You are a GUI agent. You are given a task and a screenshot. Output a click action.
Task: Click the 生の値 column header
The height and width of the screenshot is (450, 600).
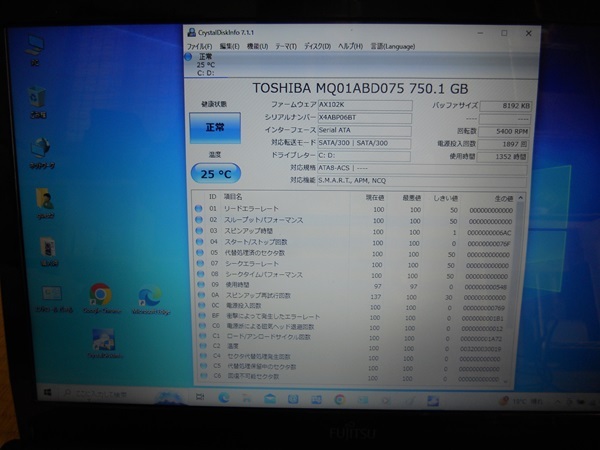[504, 199]
